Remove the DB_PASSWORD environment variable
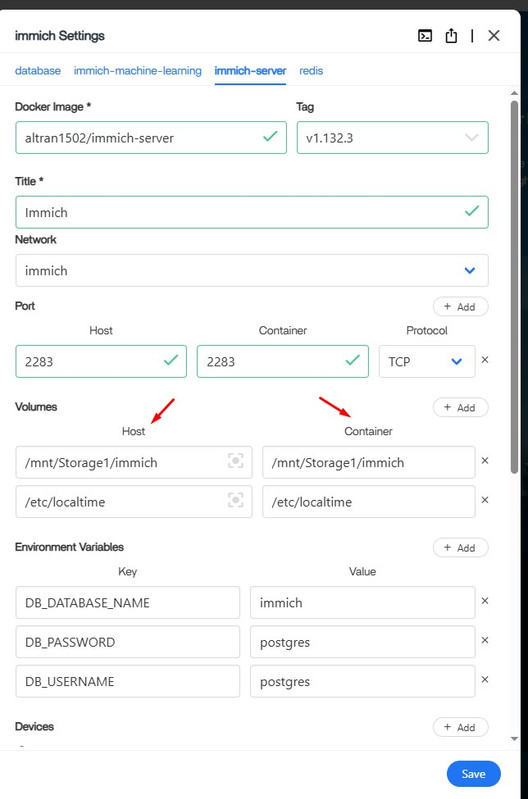This screenshot has width=528, height=799. pos(485,640)
